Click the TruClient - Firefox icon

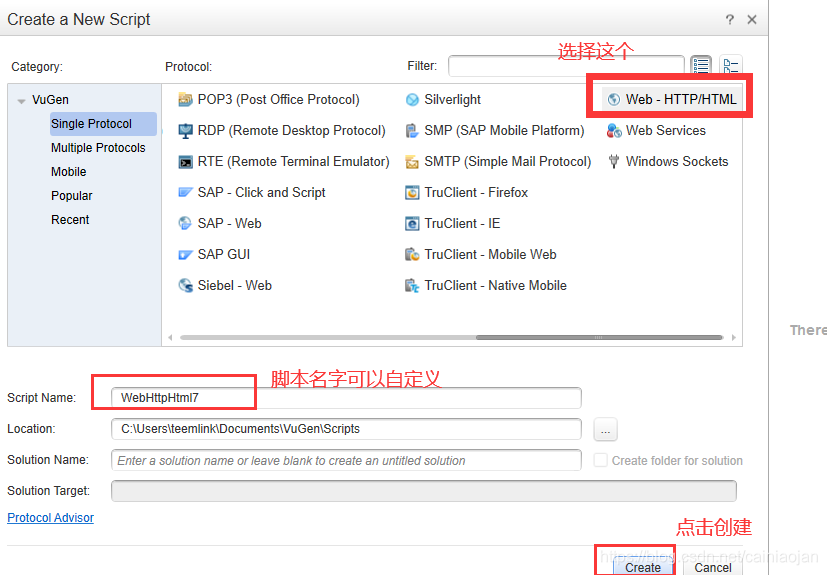coord(412,193)
